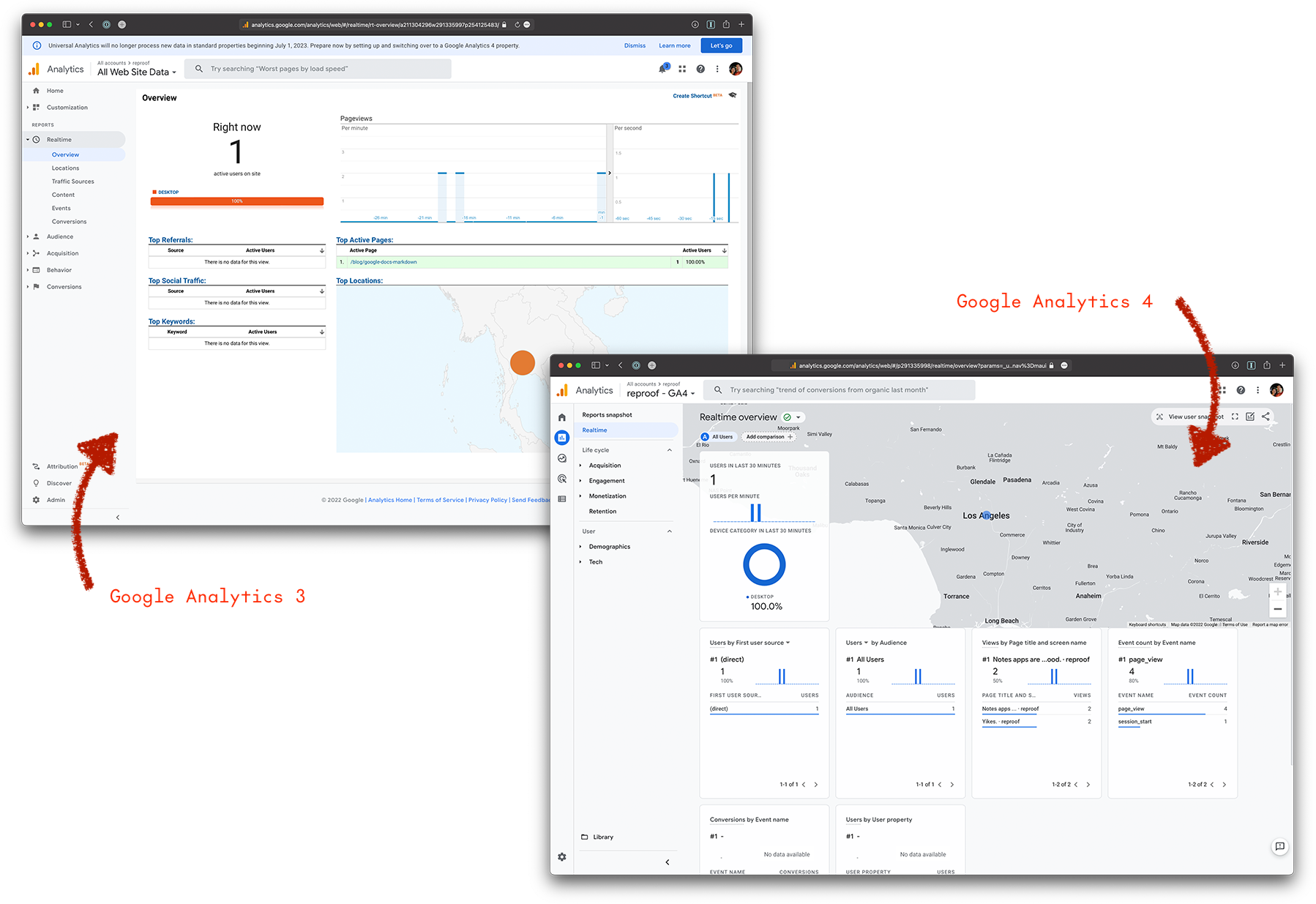The width and height of the screenshot is (1316, 904).
Task: Click Create Shortcut link in GA3
Action: click(692, 96)
